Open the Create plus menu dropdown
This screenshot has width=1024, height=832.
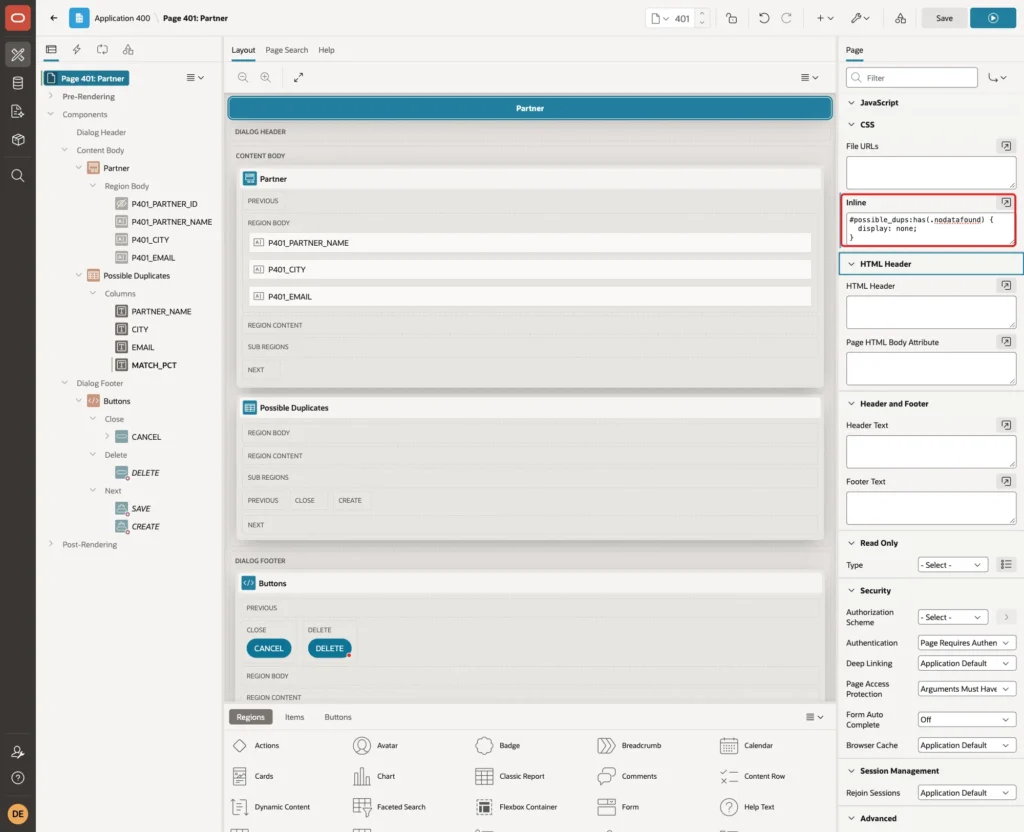[825, 18]
